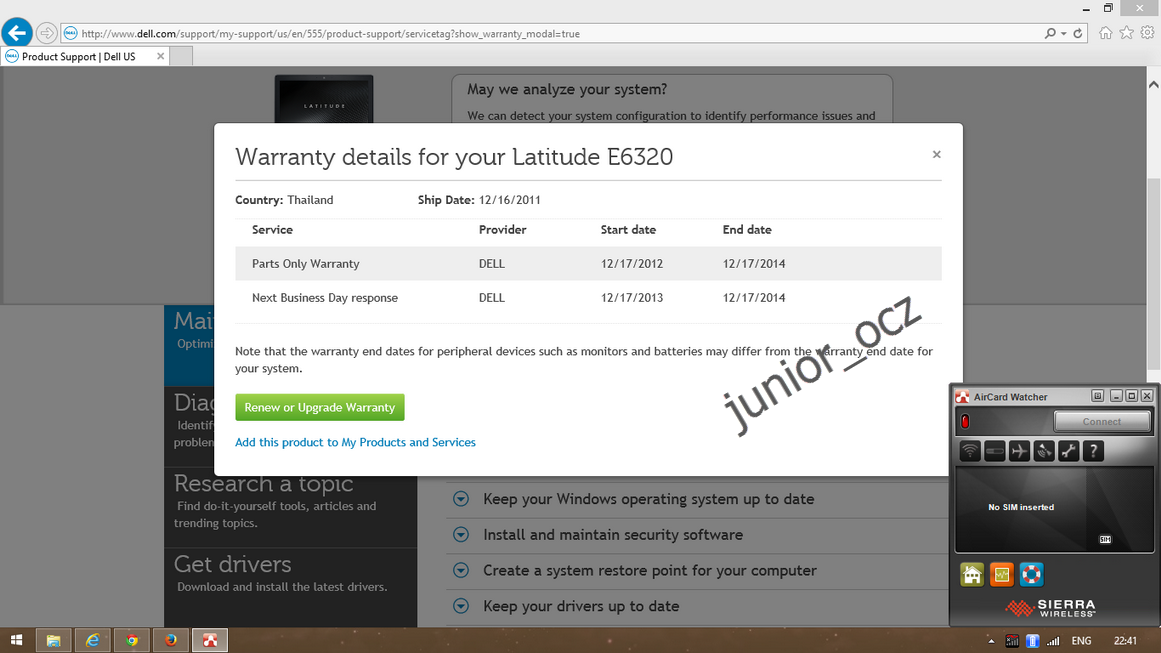
Task: Click the browser Back arrow button
Action: pos(16,33)
